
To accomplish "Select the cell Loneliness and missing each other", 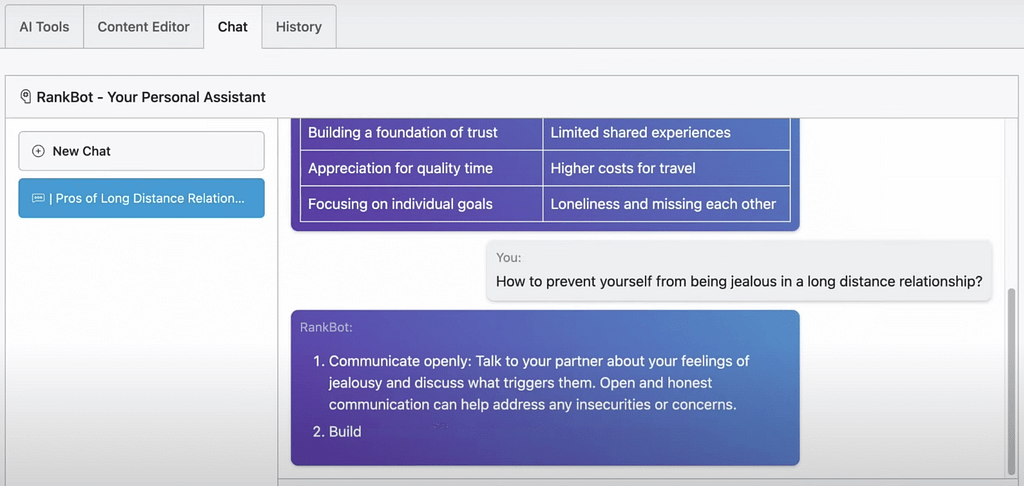I will point(666,204).
